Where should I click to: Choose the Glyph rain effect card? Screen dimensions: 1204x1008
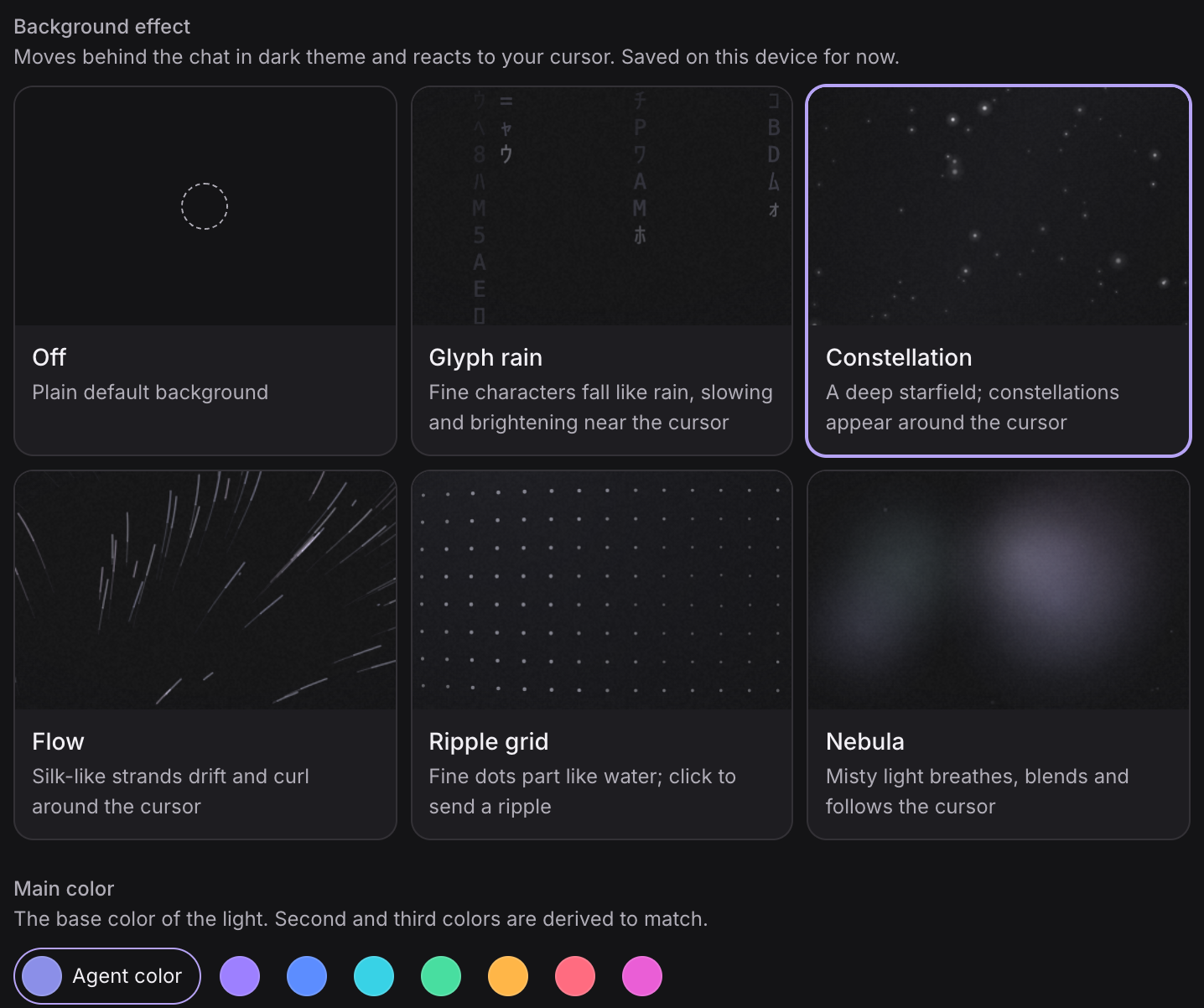coord(602,271)
